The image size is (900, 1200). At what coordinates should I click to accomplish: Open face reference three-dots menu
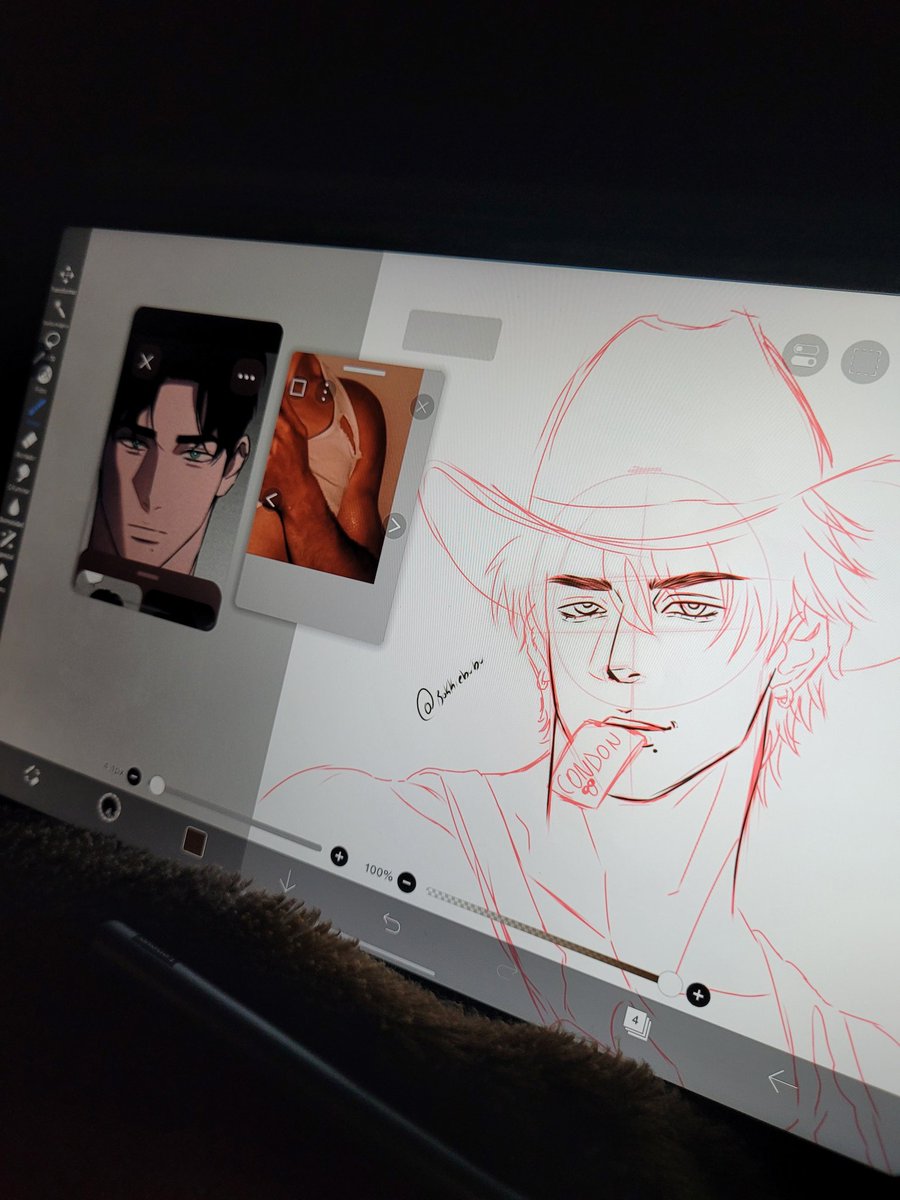pos(246,377)
